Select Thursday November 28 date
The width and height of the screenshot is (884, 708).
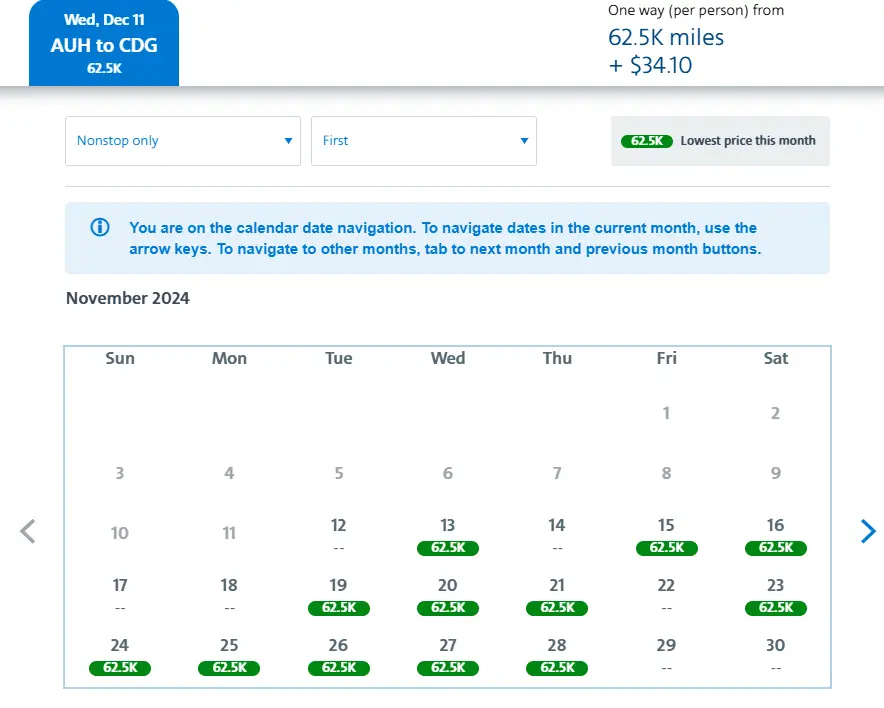tap(557, 656)
